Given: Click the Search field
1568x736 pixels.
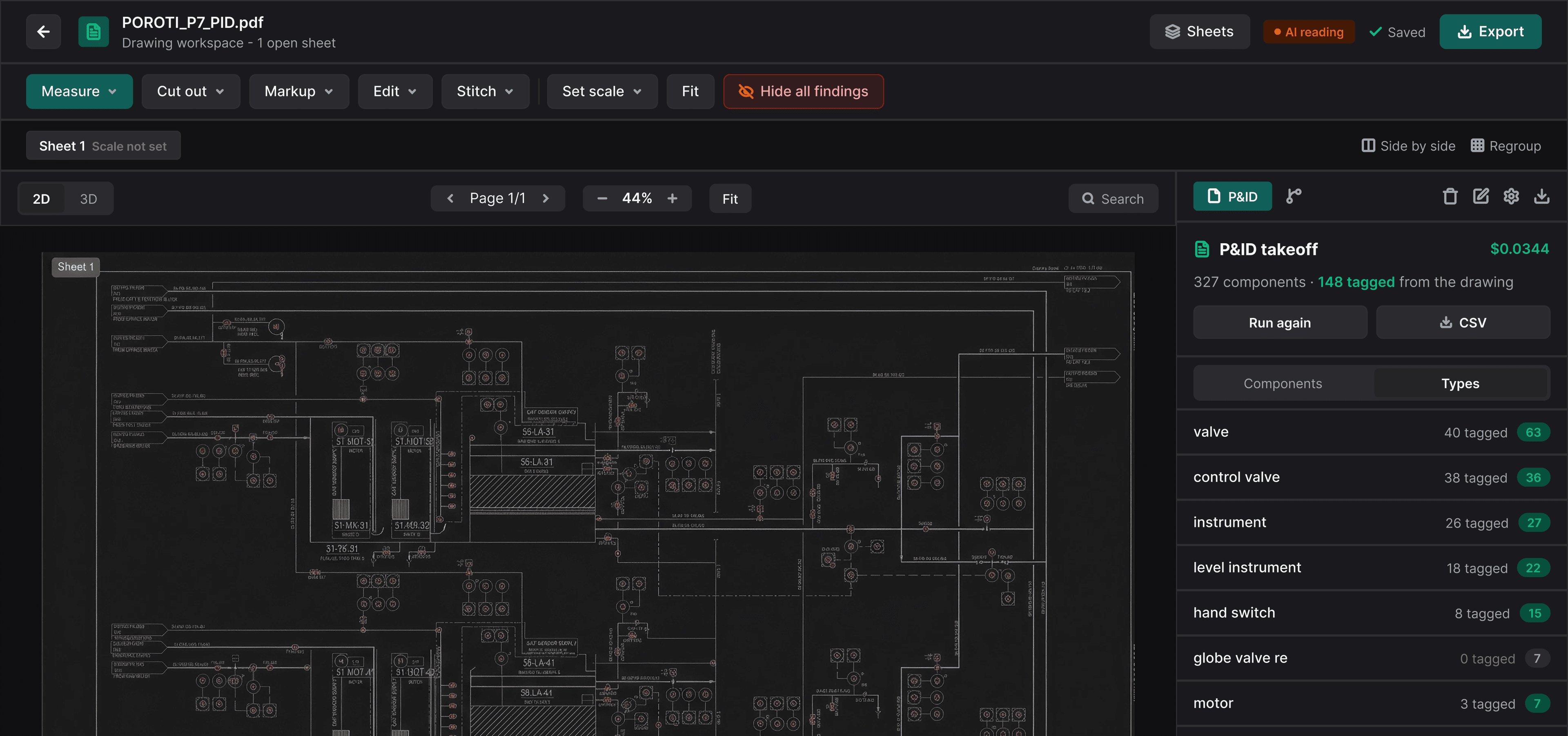Looking at the screenshot, I should click(x=1113, y=199).
